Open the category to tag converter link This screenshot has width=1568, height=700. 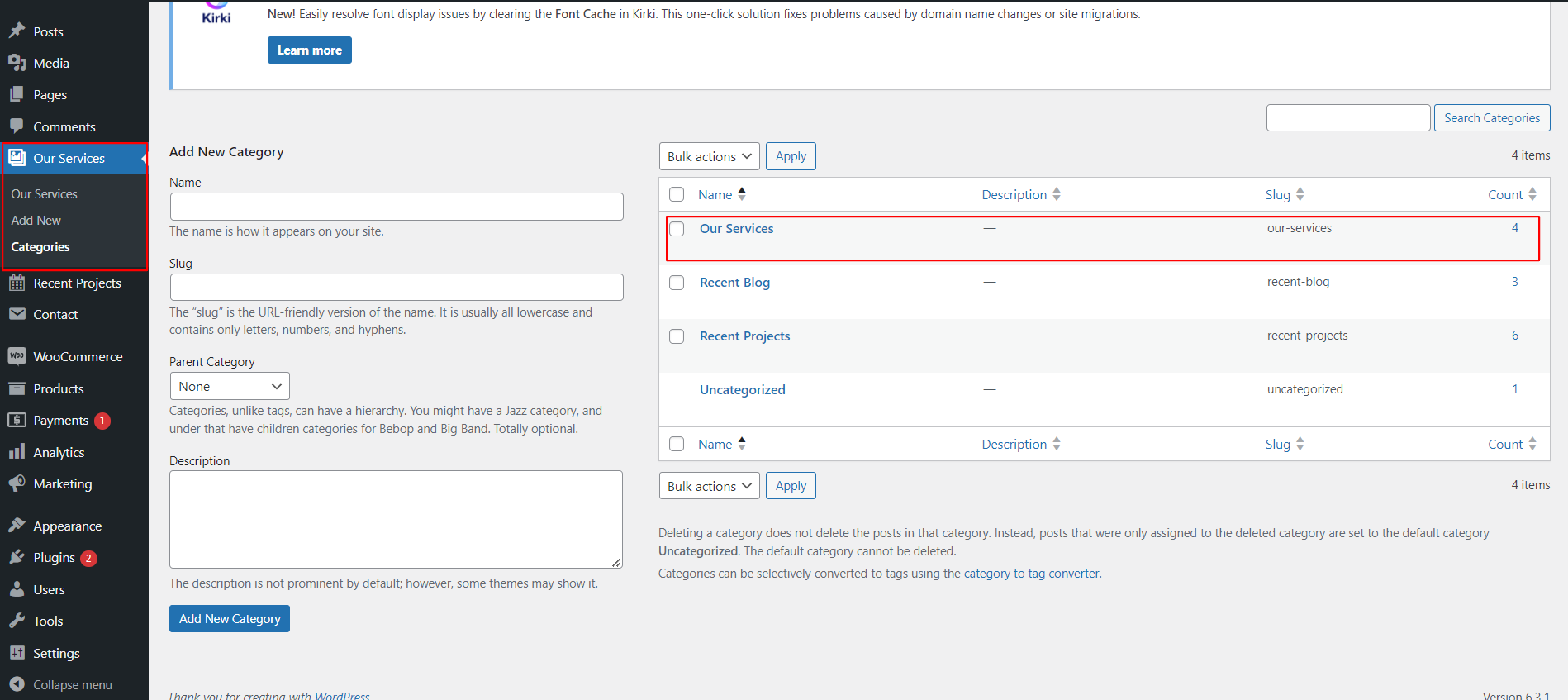click(x=1031, y=574)
